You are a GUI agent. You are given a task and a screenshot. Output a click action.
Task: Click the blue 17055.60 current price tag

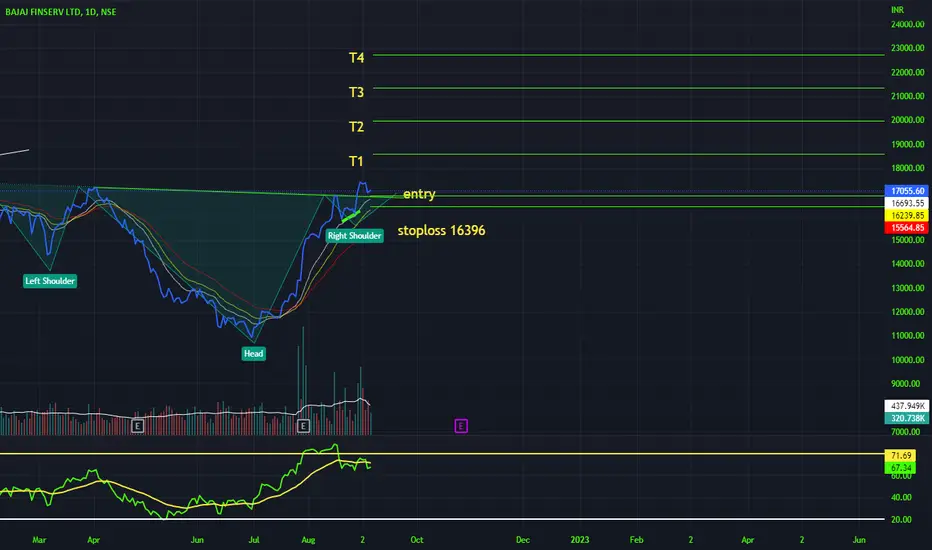point(907,191)
